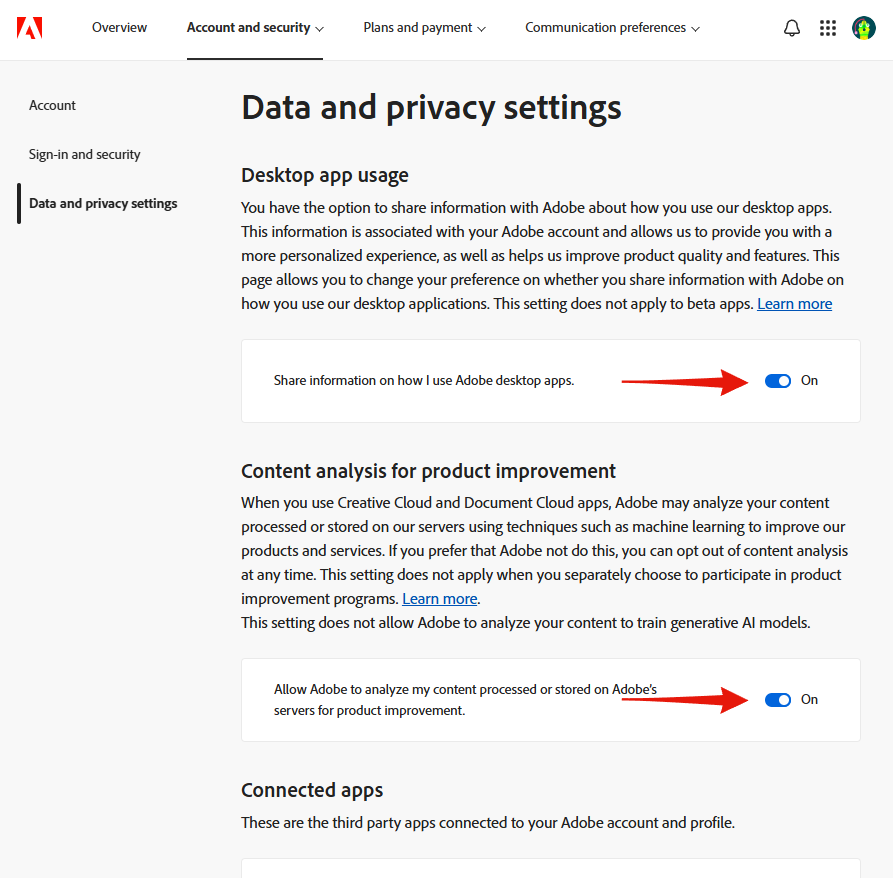Click the Desktop app usage heading
The width and height of the screenshot is (893, 878).
point(325,175)
